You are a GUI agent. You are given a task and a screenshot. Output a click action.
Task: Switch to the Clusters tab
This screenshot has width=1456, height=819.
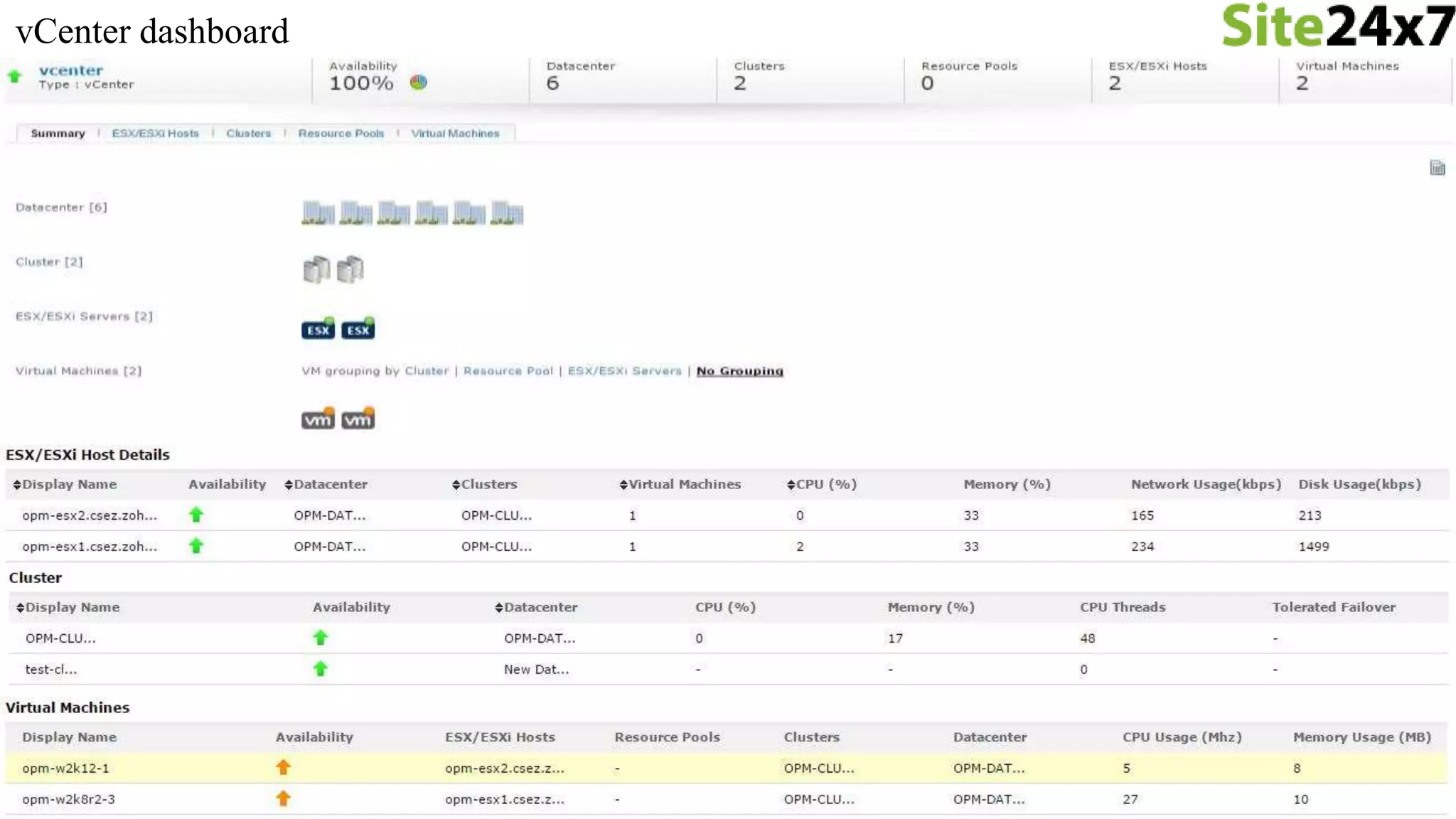pos(249,134)
